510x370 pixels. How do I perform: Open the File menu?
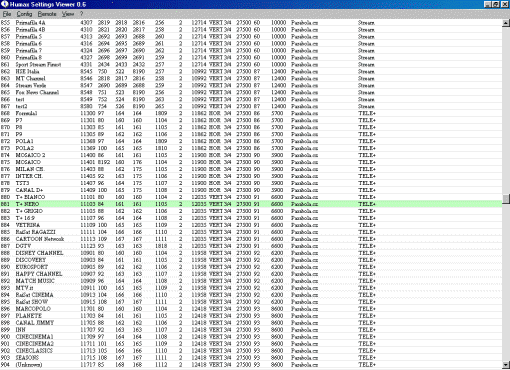click(7, 14)
